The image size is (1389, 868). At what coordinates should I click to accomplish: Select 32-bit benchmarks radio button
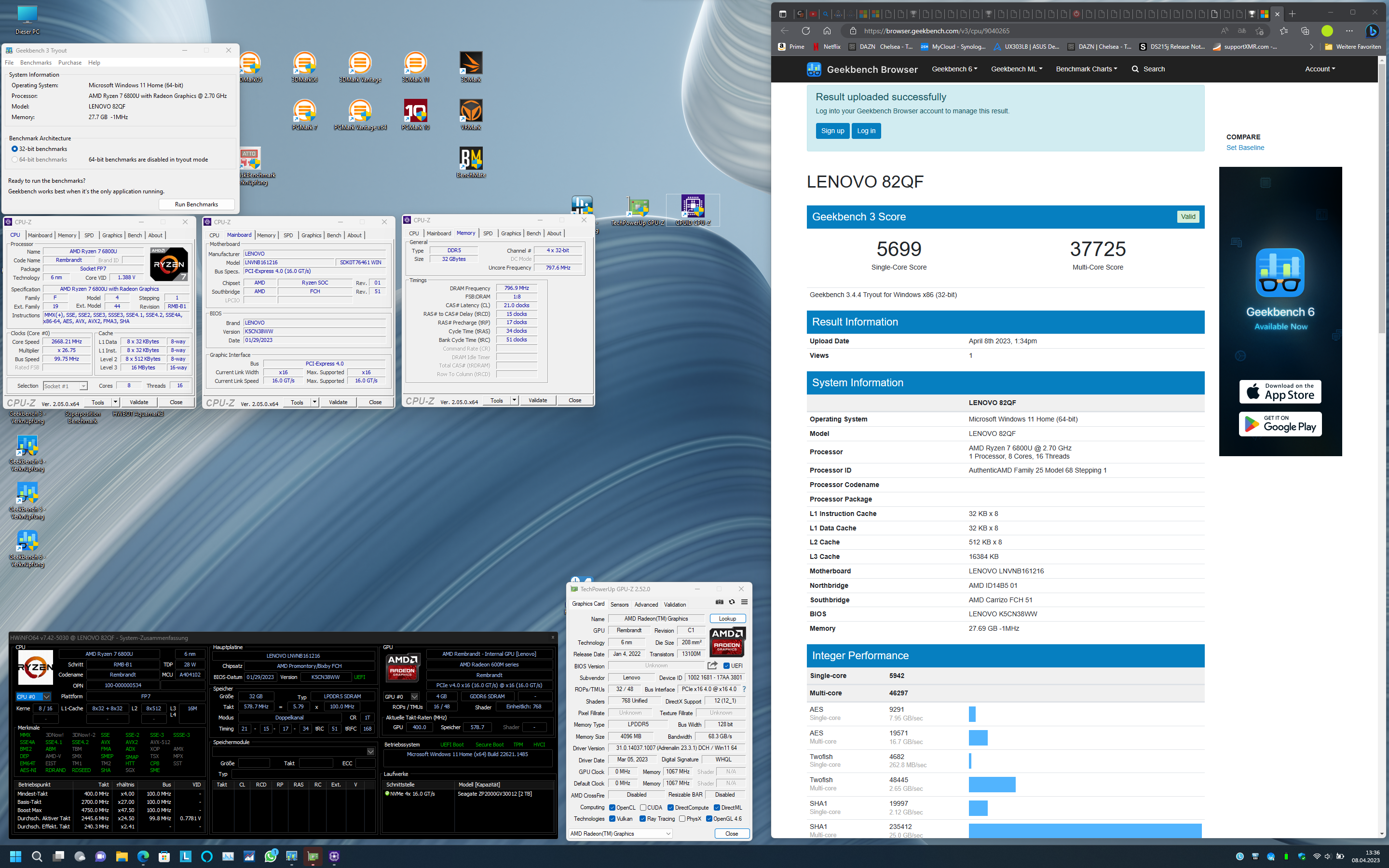(x=15, y=149)
